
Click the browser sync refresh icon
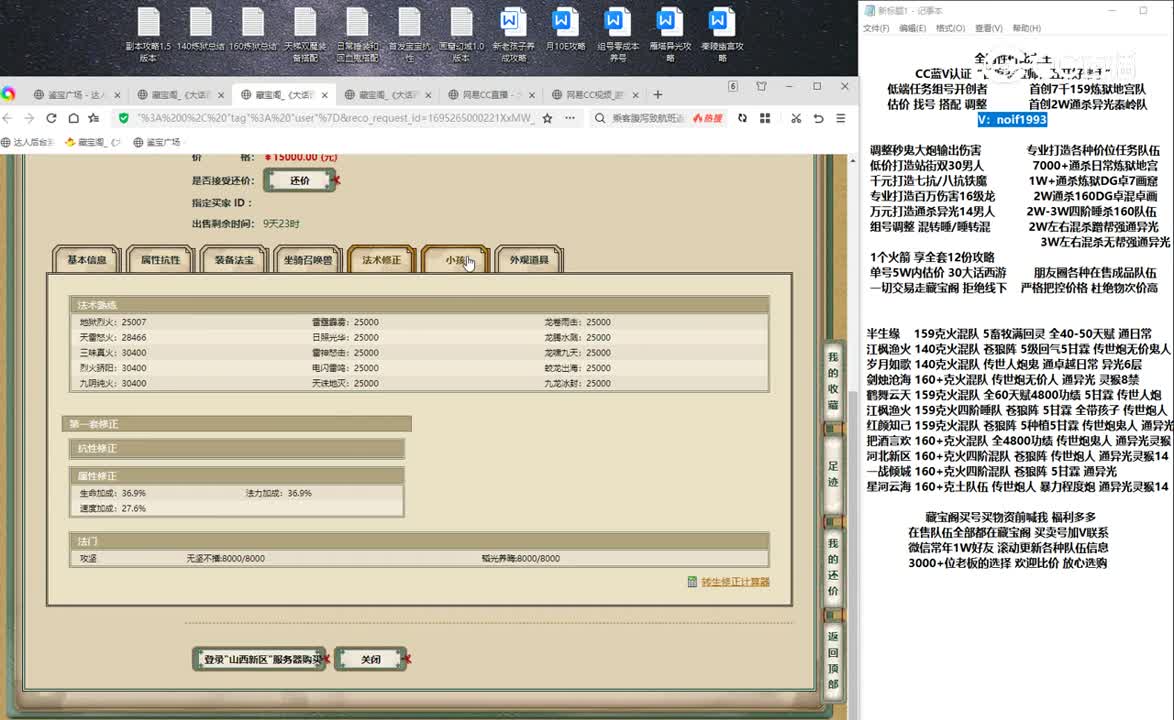(x=742, y=118)
